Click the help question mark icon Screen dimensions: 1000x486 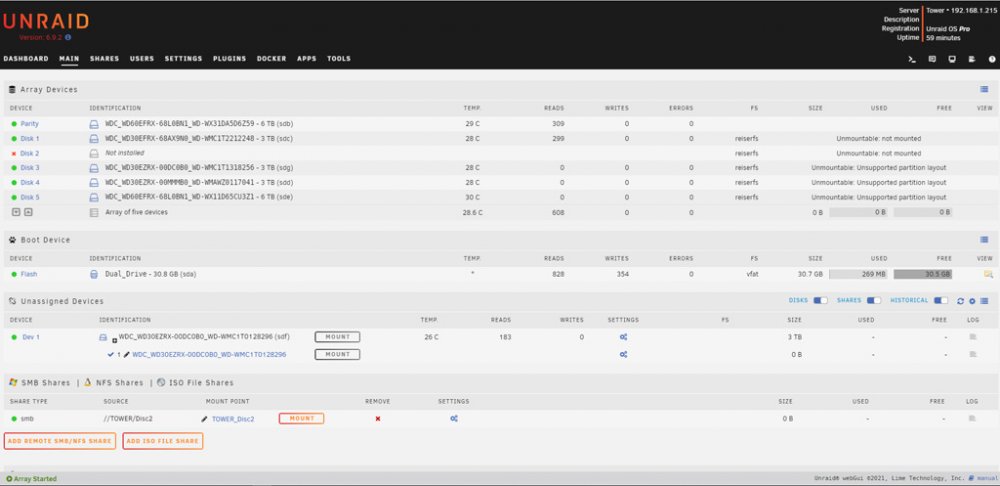coord(992,59)
